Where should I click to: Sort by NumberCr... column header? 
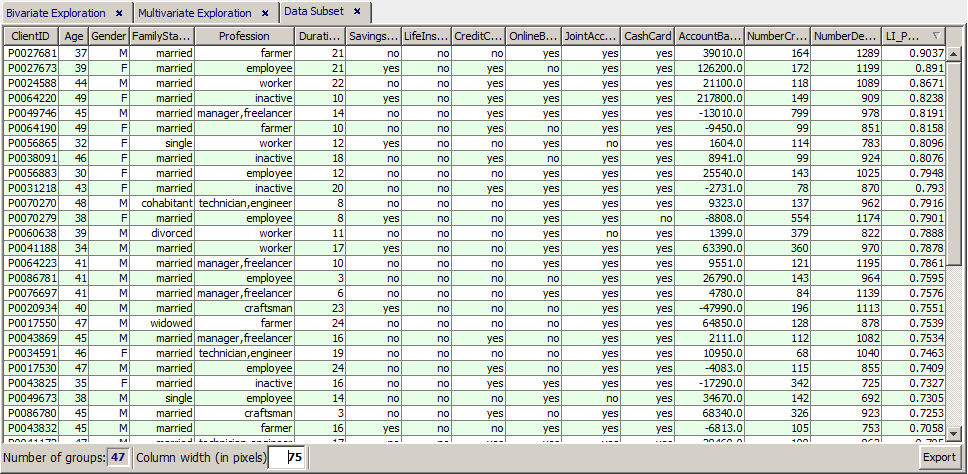[x=778, y=36]
